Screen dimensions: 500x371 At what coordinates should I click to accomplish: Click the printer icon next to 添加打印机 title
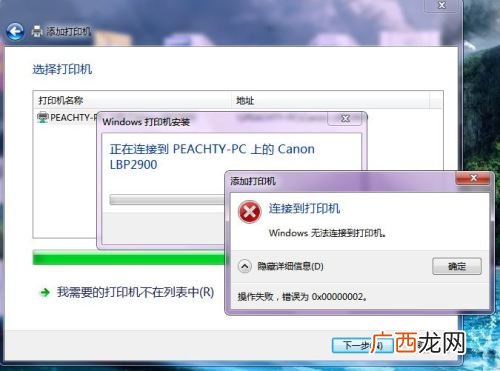click(37, 31)
